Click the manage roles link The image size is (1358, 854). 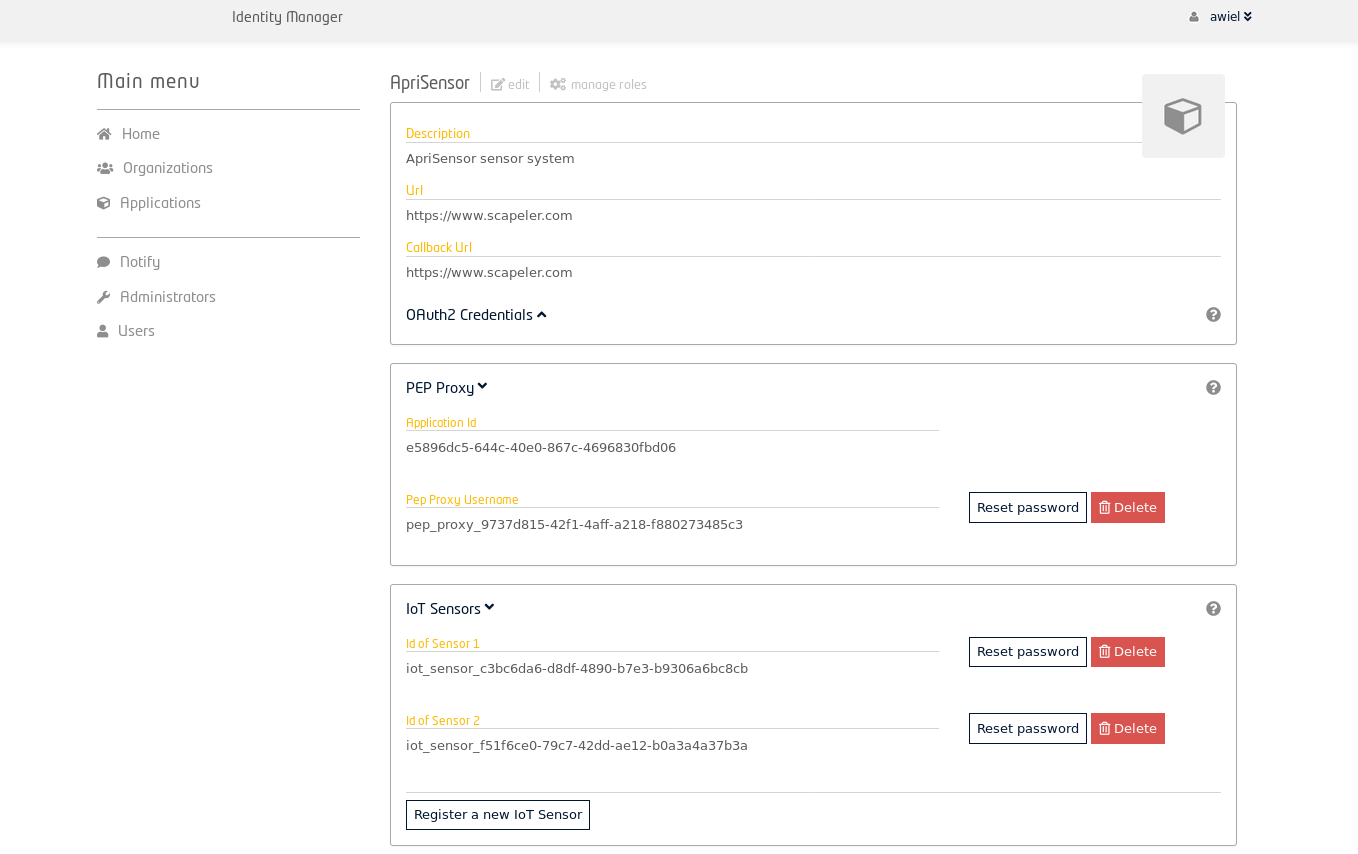(x=598, y=85)
